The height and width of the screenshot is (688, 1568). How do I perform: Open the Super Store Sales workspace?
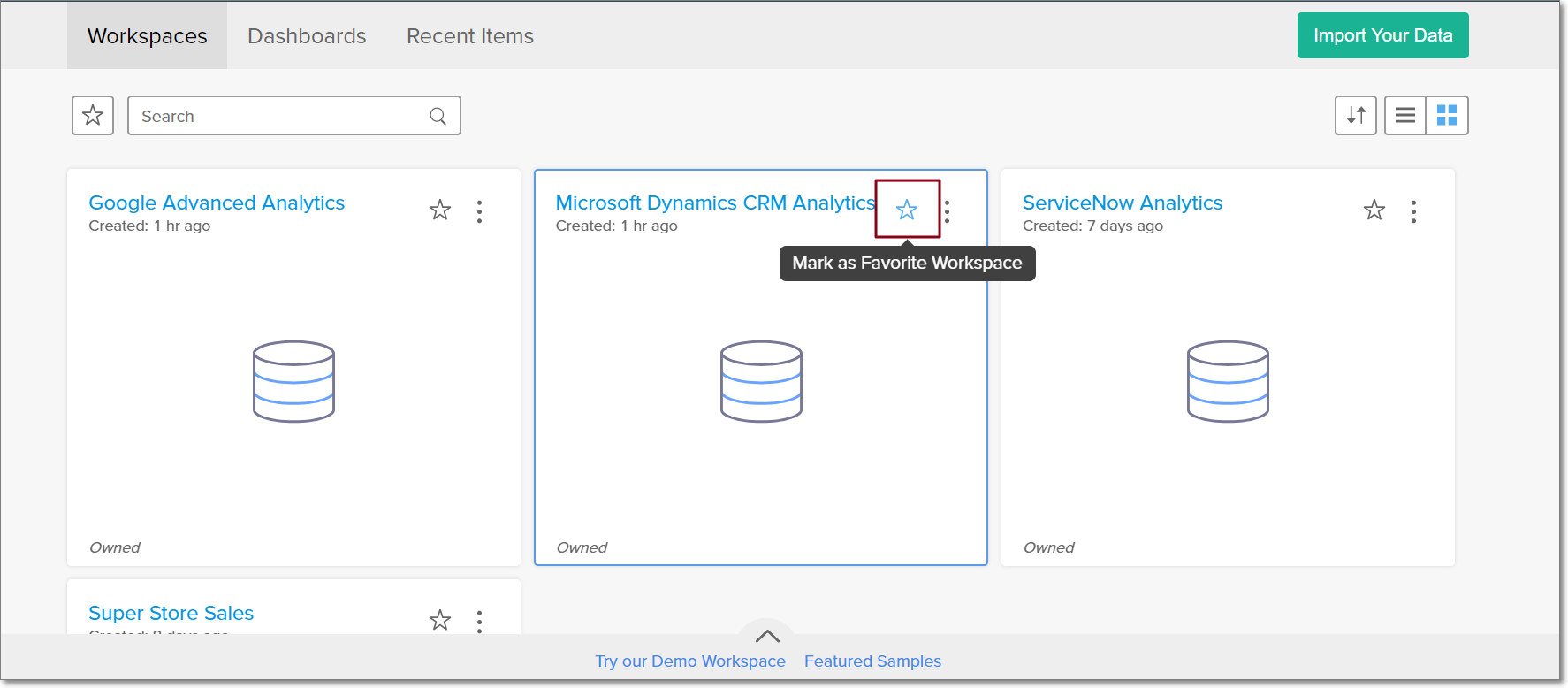pyautogui.click(x=171, y=613)
